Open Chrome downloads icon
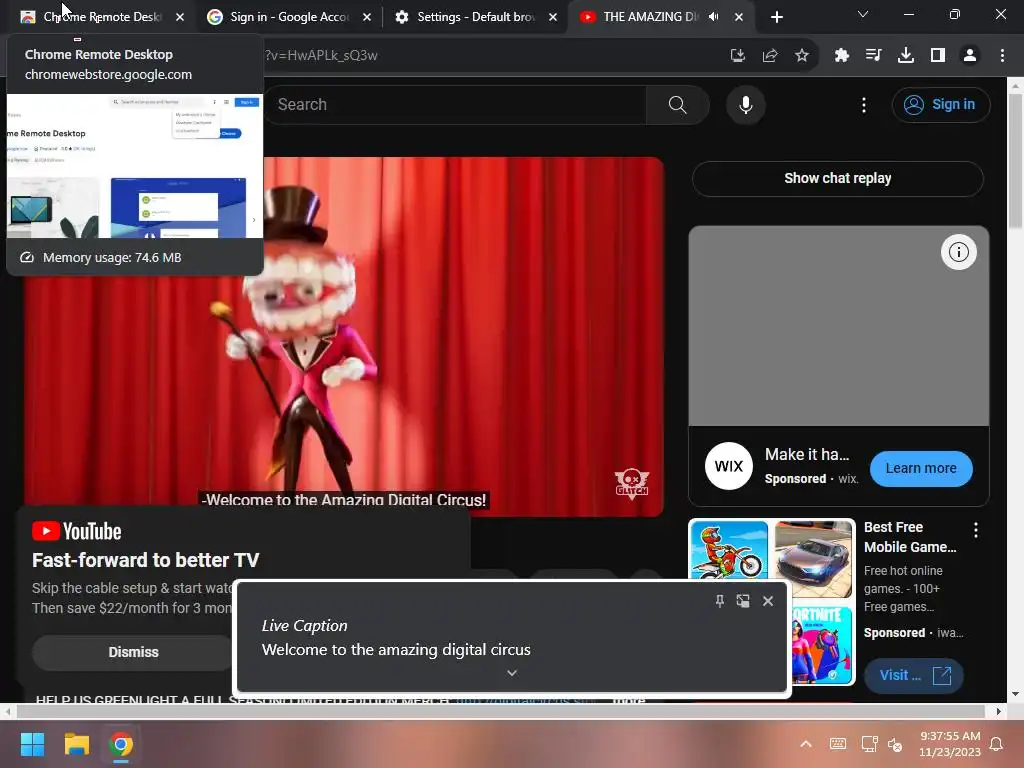The width and height of the screenshot is (1024, 768). (905, 56)
